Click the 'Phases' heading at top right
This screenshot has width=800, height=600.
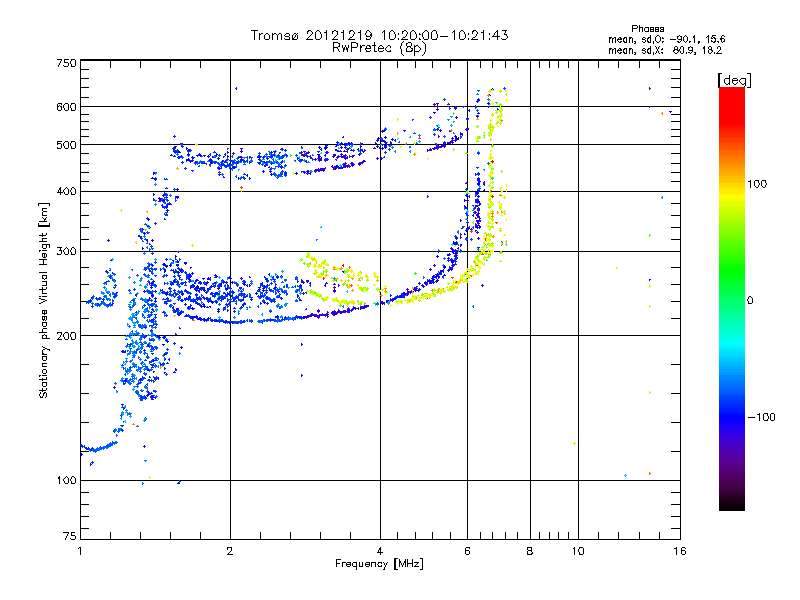647,29
